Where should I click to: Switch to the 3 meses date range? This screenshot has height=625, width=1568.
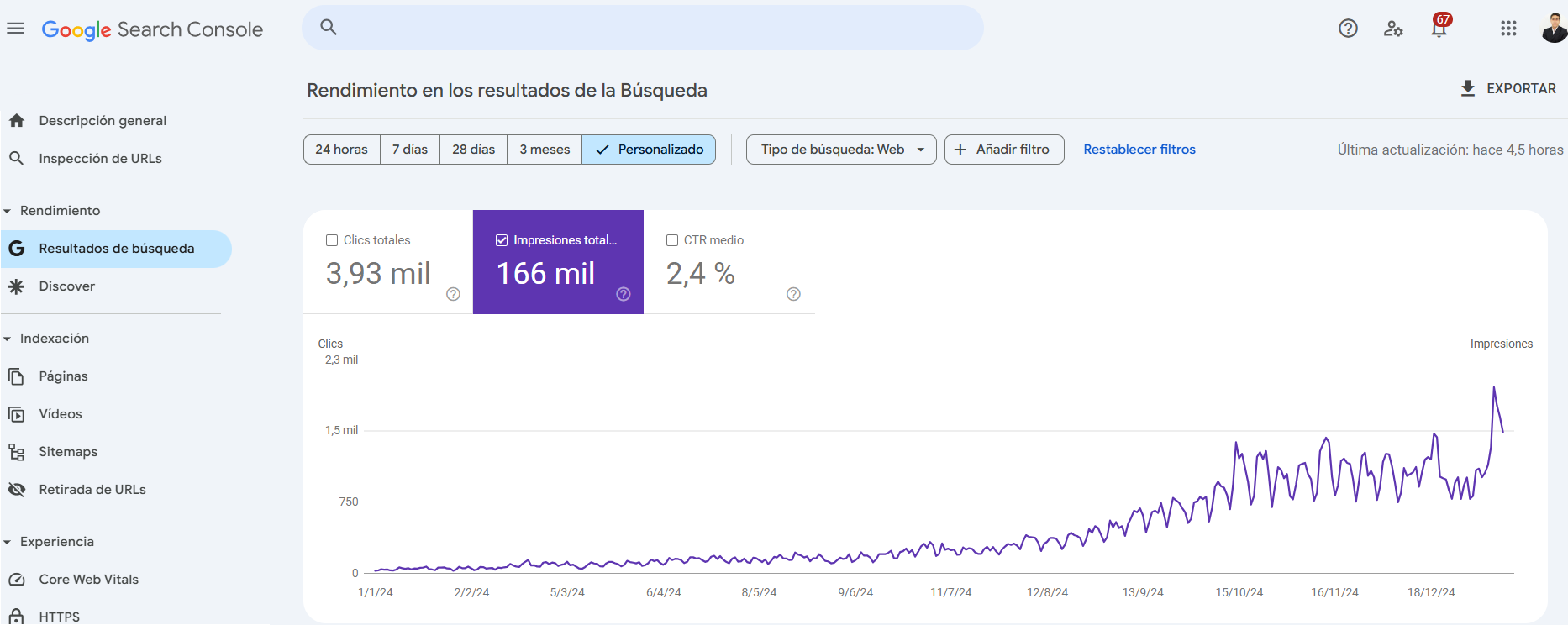pyautogui.click(x=545, y=150)
